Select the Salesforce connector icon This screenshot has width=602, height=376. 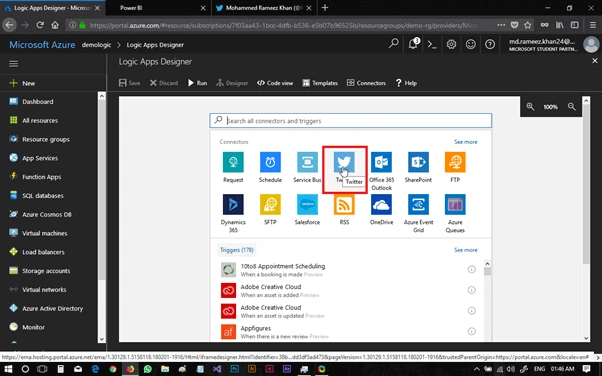307,204
